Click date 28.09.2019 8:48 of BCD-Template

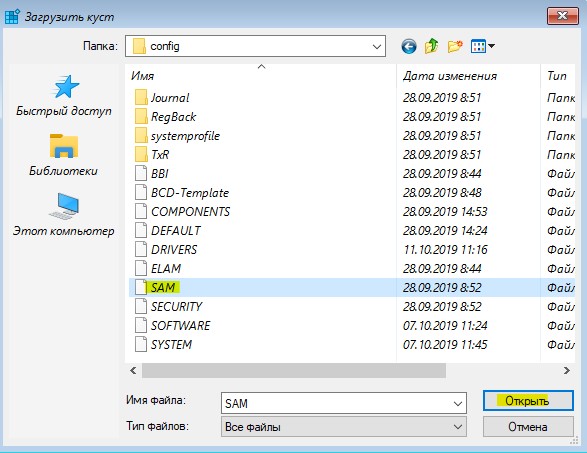442,193
